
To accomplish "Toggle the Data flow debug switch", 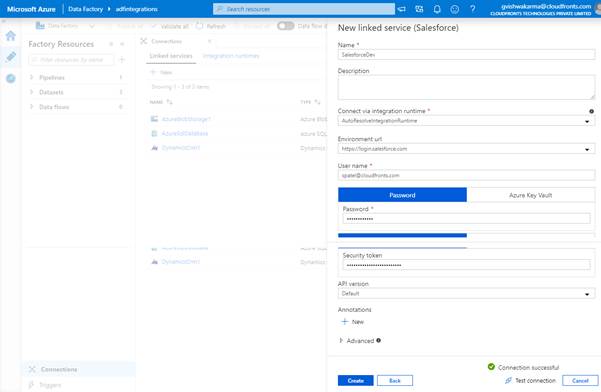I will click(x=286, y=26).
